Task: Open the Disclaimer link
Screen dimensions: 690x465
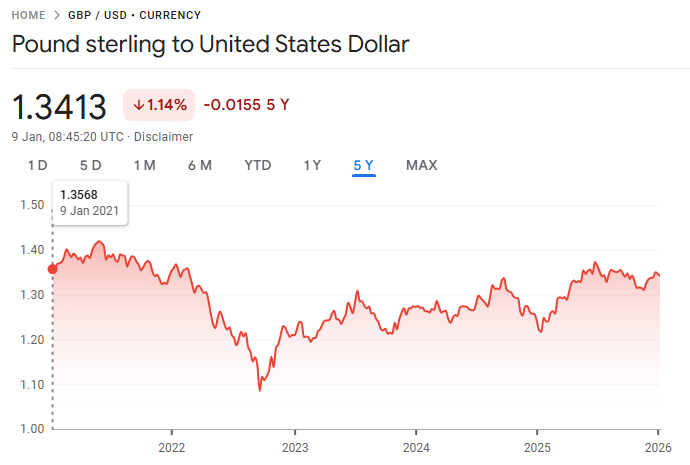Action: 163,136
